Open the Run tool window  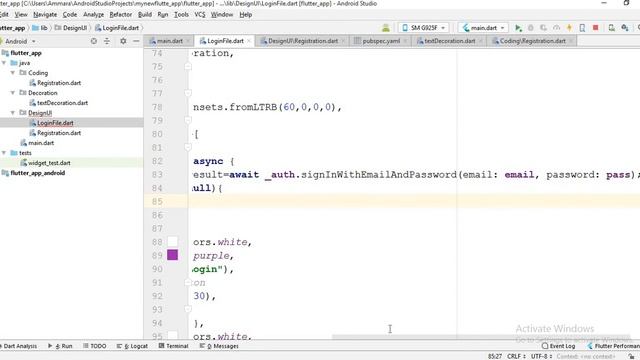60,346
